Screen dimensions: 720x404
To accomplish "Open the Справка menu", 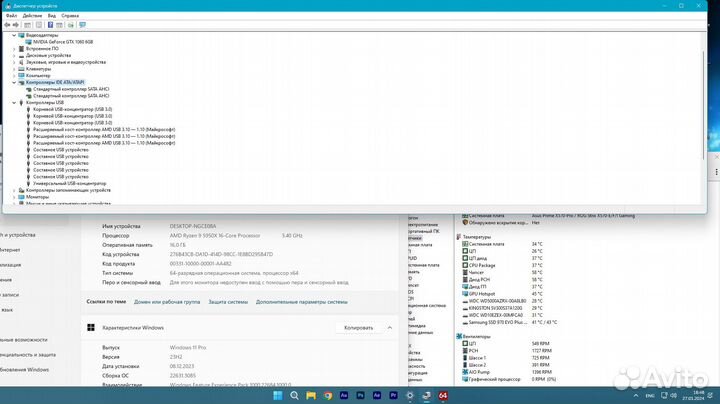I will [70, 16].
